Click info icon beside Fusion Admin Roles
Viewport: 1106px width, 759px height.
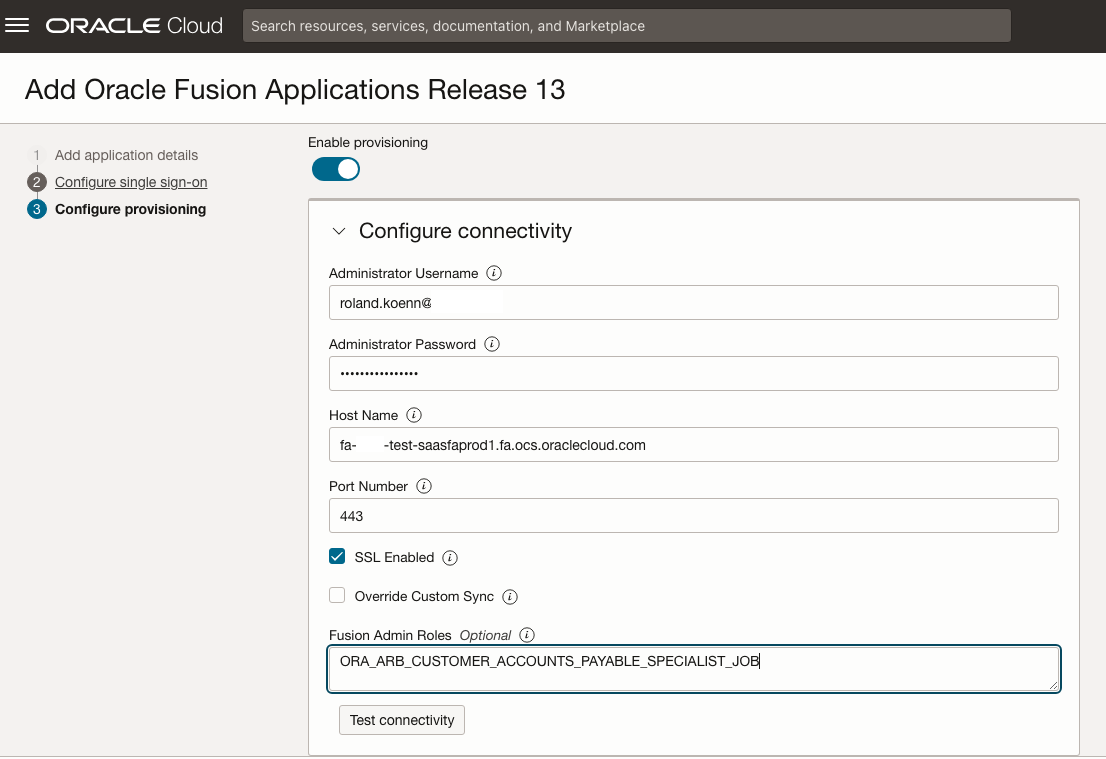click(527, 635)
